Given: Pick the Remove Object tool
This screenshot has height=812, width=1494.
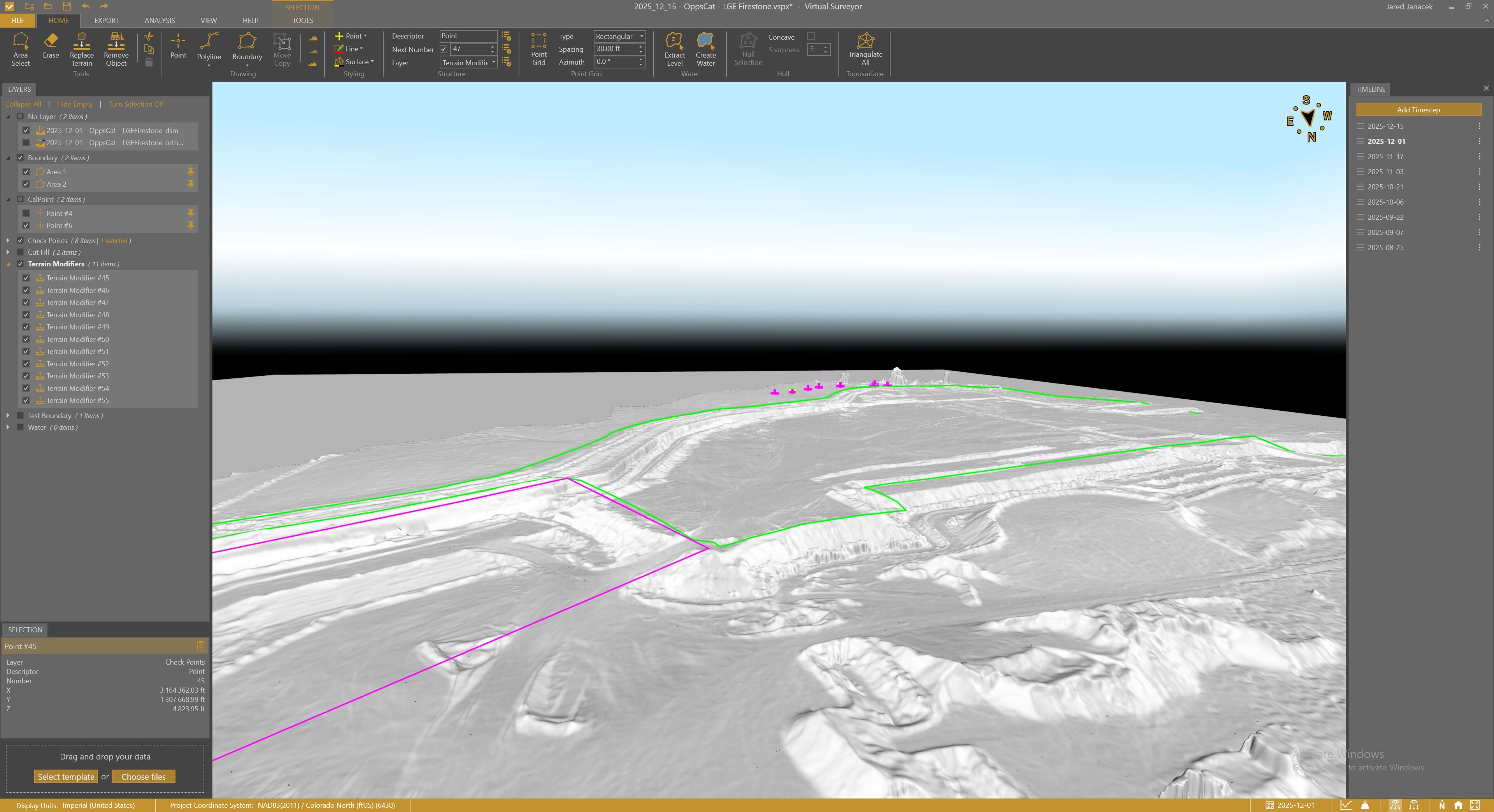Looking at the screenshot, I should coord(116,49).
